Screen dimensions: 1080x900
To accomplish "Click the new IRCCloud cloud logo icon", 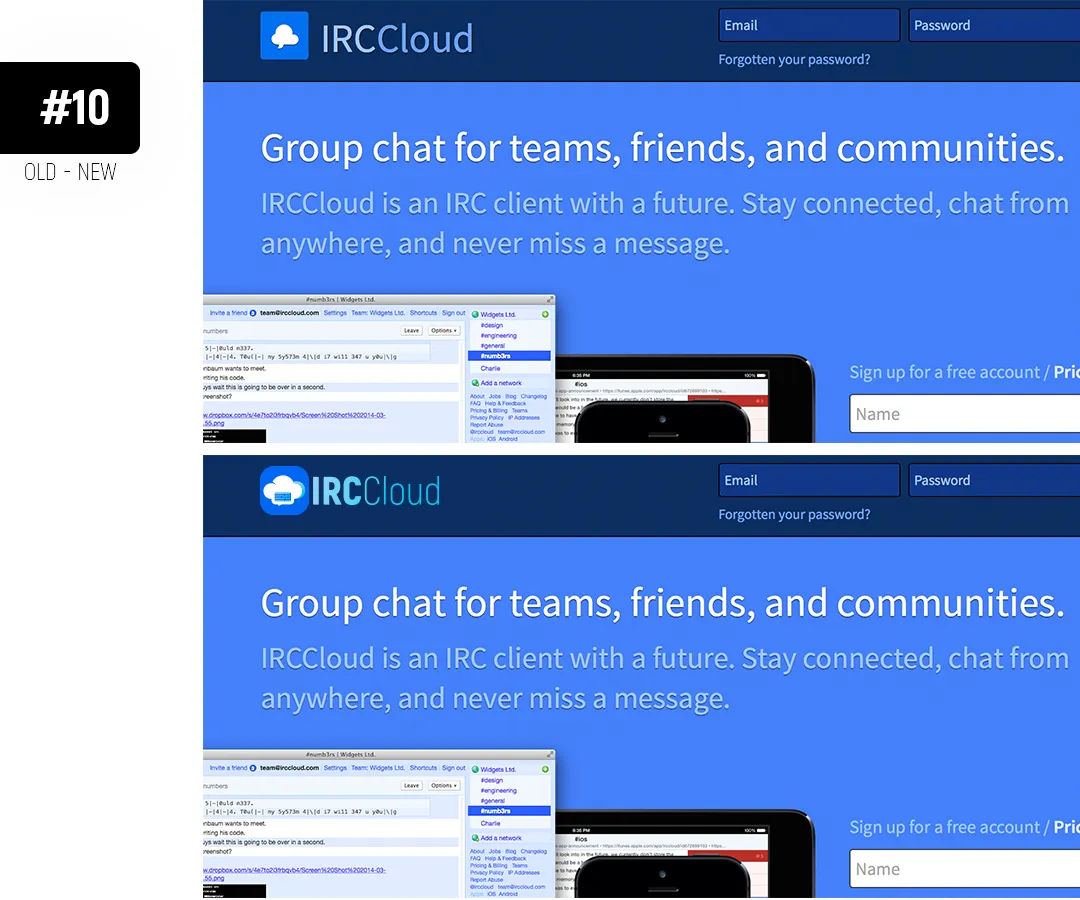I will coord(284,490).
